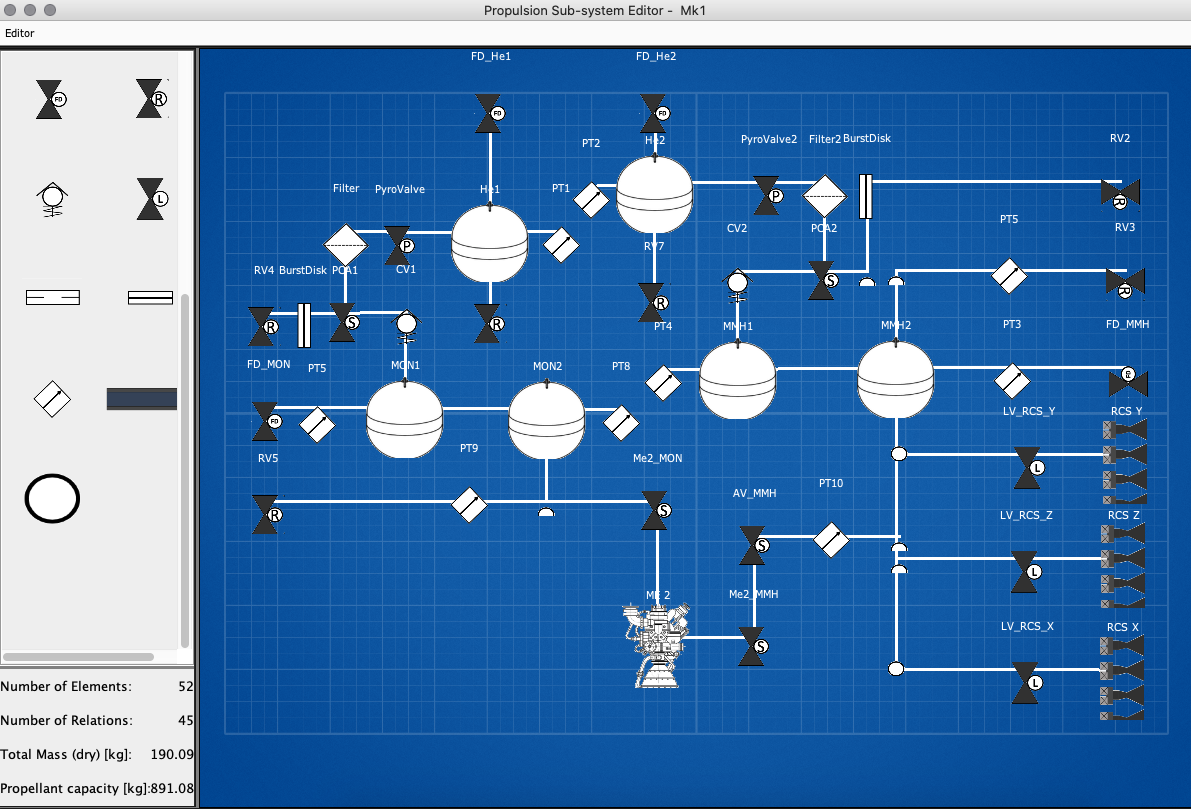Select the R relief valve in the palette
Screen dimensions: 1191x809
coord(151,99)
